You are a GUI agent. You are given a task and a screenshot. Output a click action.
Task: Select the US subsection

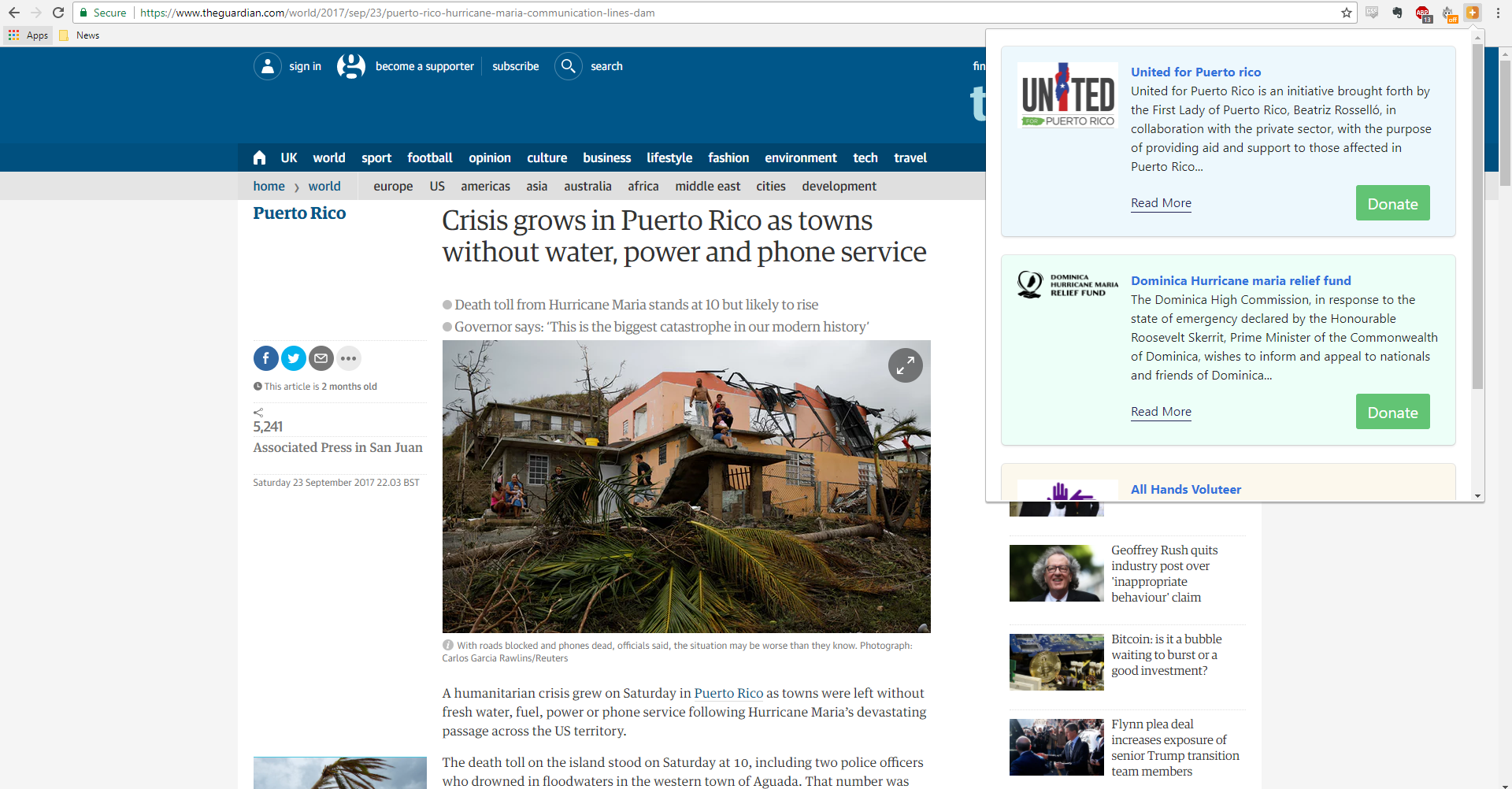[x=437, y=186]
